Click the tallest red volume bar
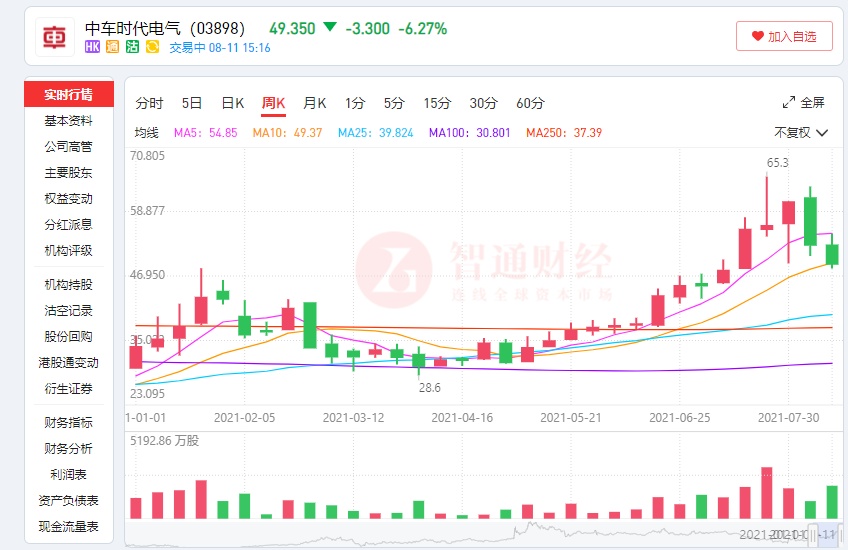Screen dimensions: 848x550 click(766, 493)
